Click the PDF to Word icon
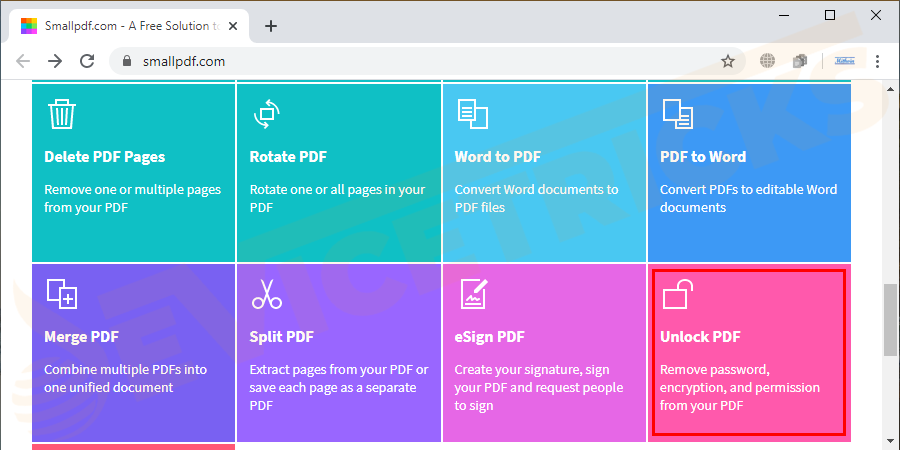The height and width of the screenshot is (450, 900). click(677, 114)
